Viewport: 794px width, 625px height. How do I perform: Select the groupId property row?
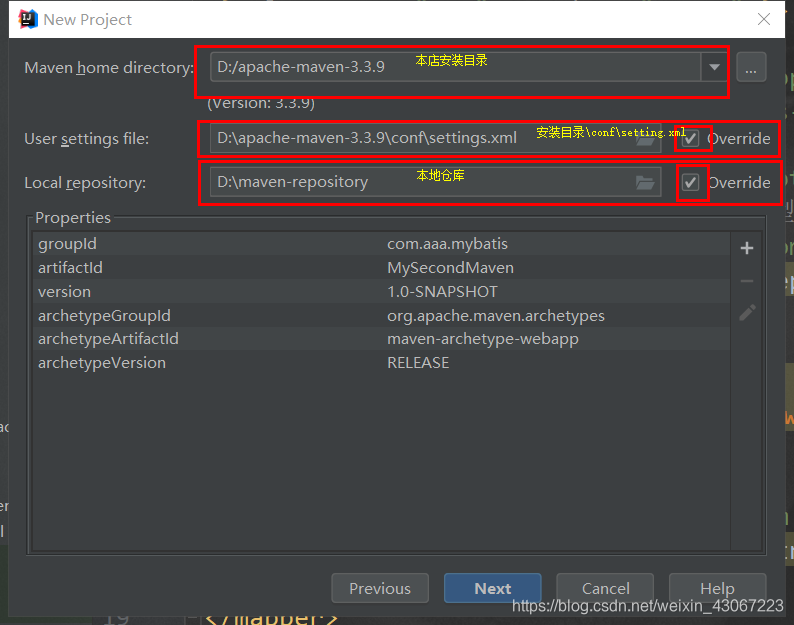pyautogui.click(x=381, y=244)
